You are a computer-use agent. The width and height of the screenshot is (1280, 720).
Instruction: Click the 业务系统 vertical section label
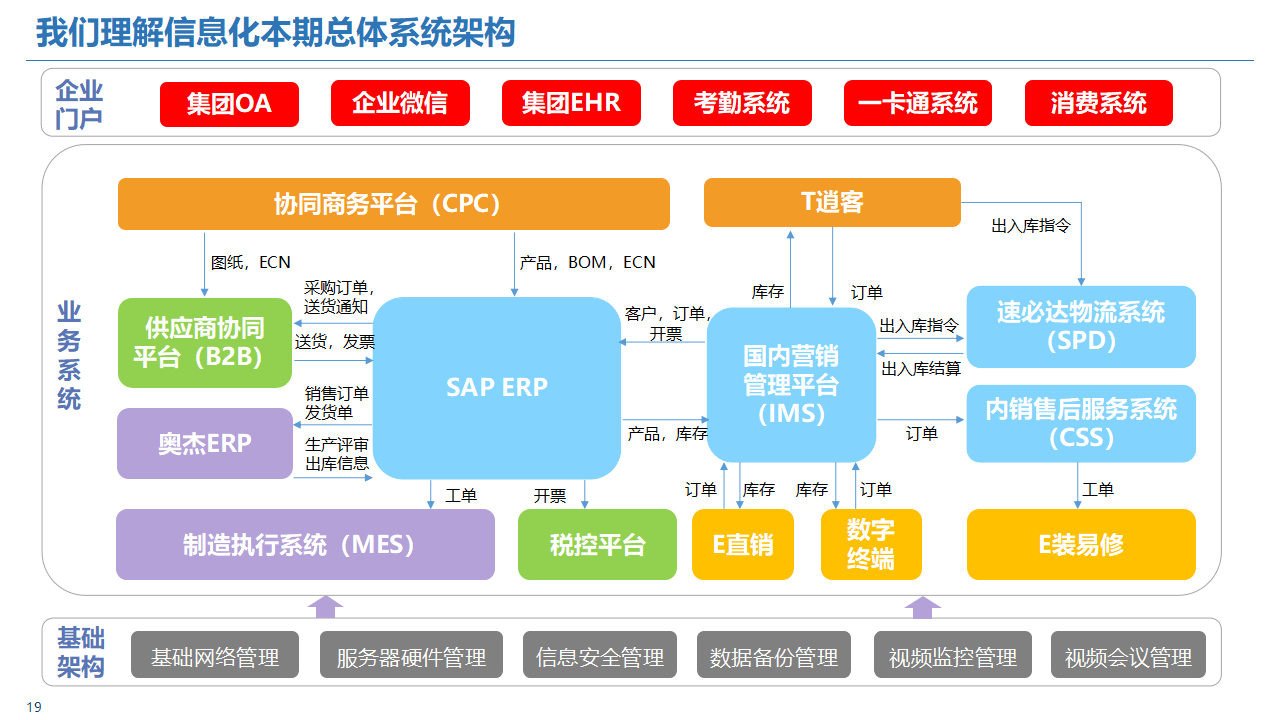coord(69,357)
